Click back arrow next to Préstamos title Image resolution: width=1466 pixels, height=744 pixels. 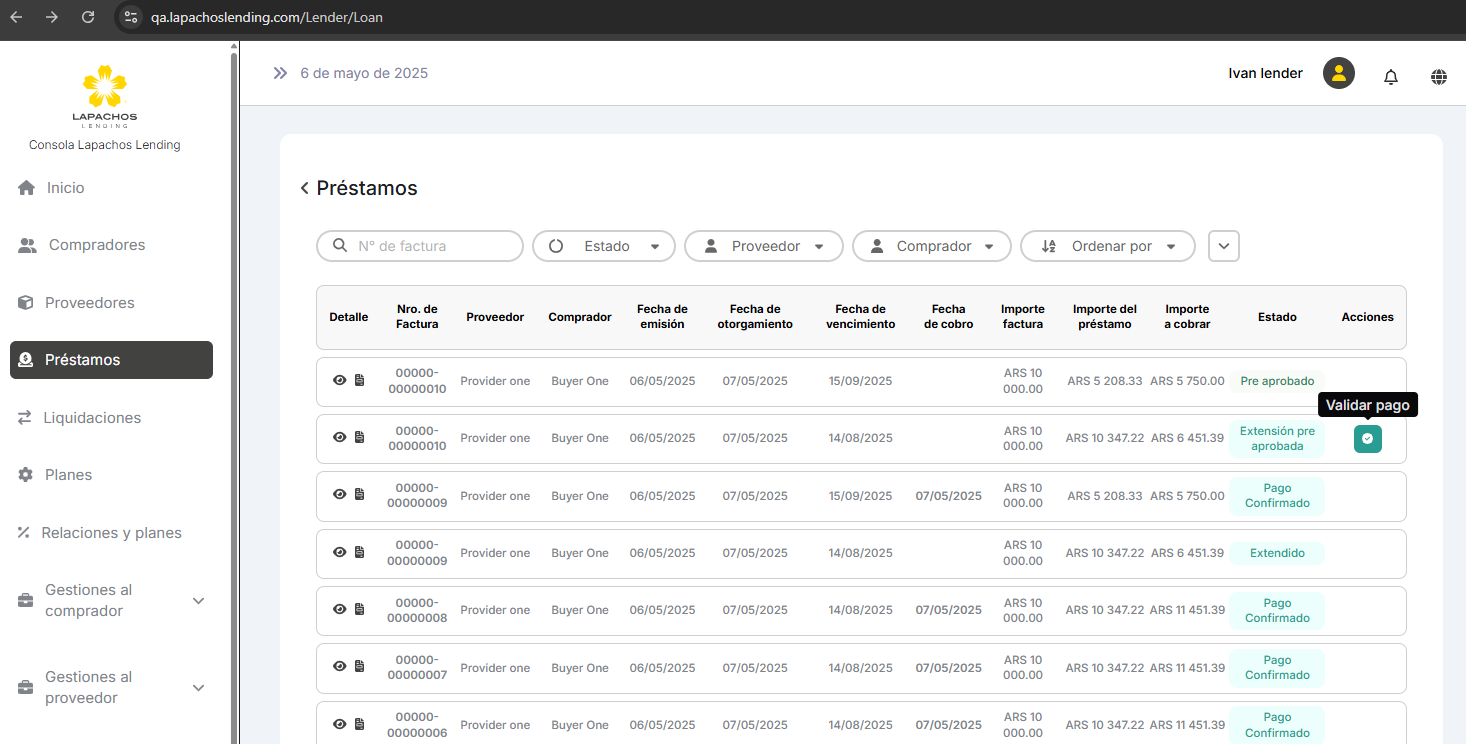coord(304,189)
